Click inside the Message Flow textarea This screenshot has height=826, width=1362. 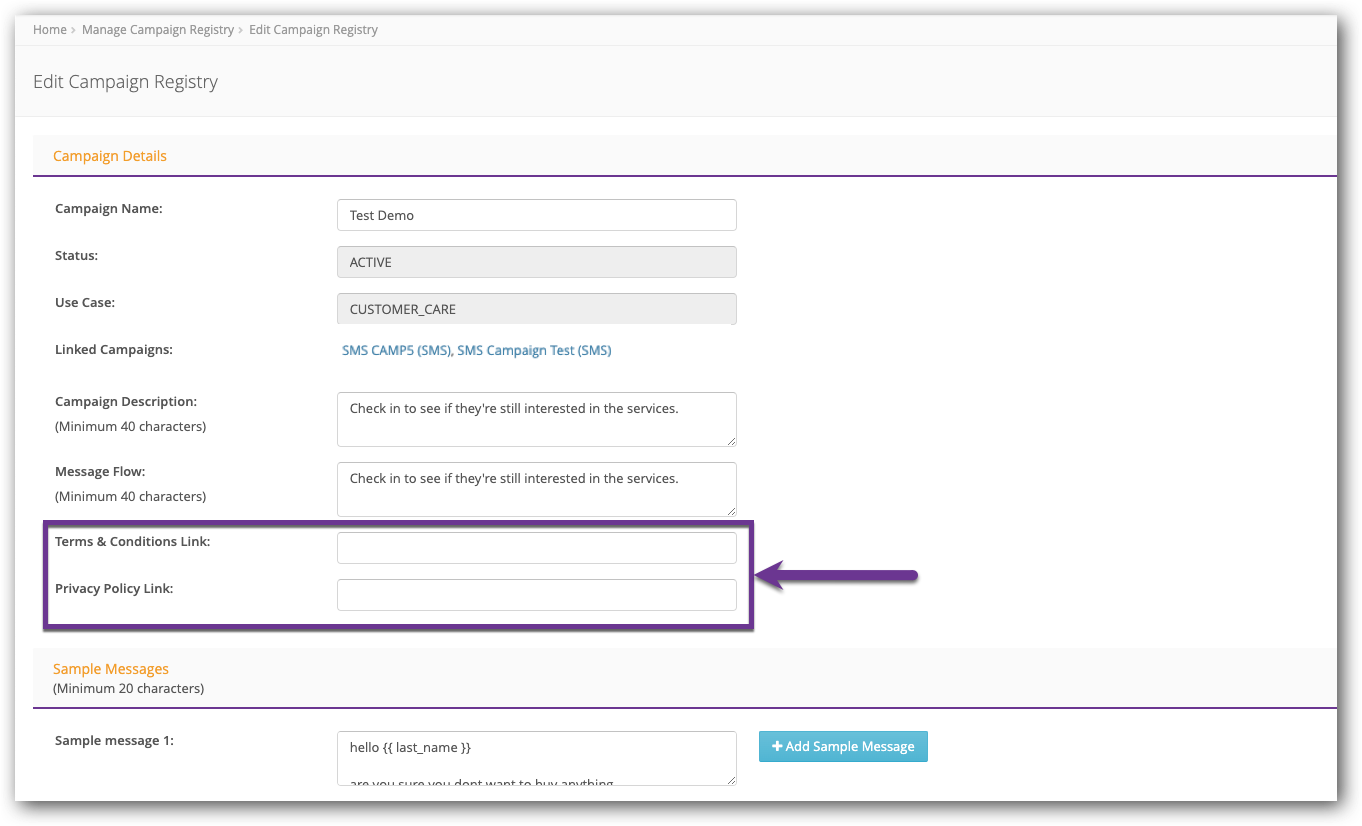536,488
